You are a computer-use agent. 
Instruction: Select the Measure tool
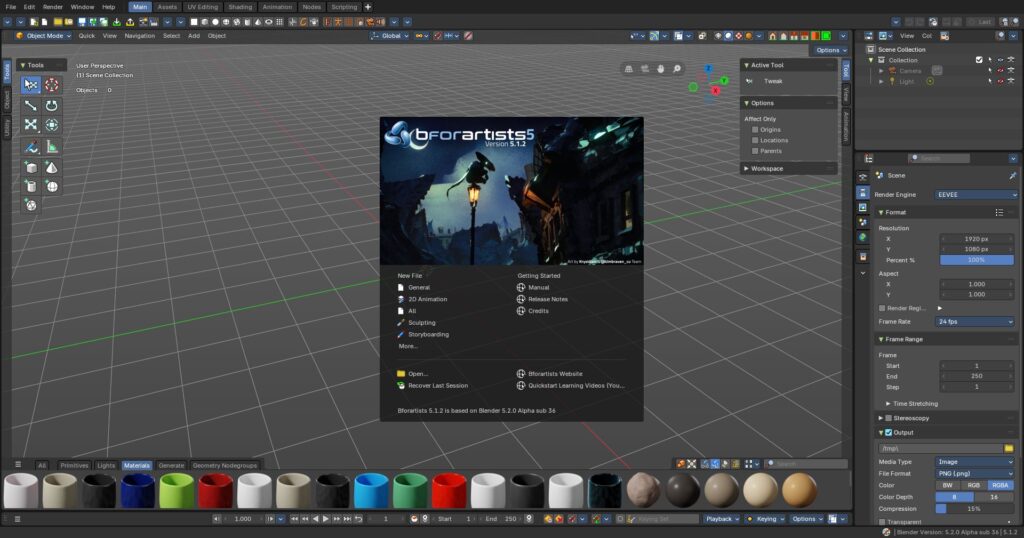click(52, 147)
